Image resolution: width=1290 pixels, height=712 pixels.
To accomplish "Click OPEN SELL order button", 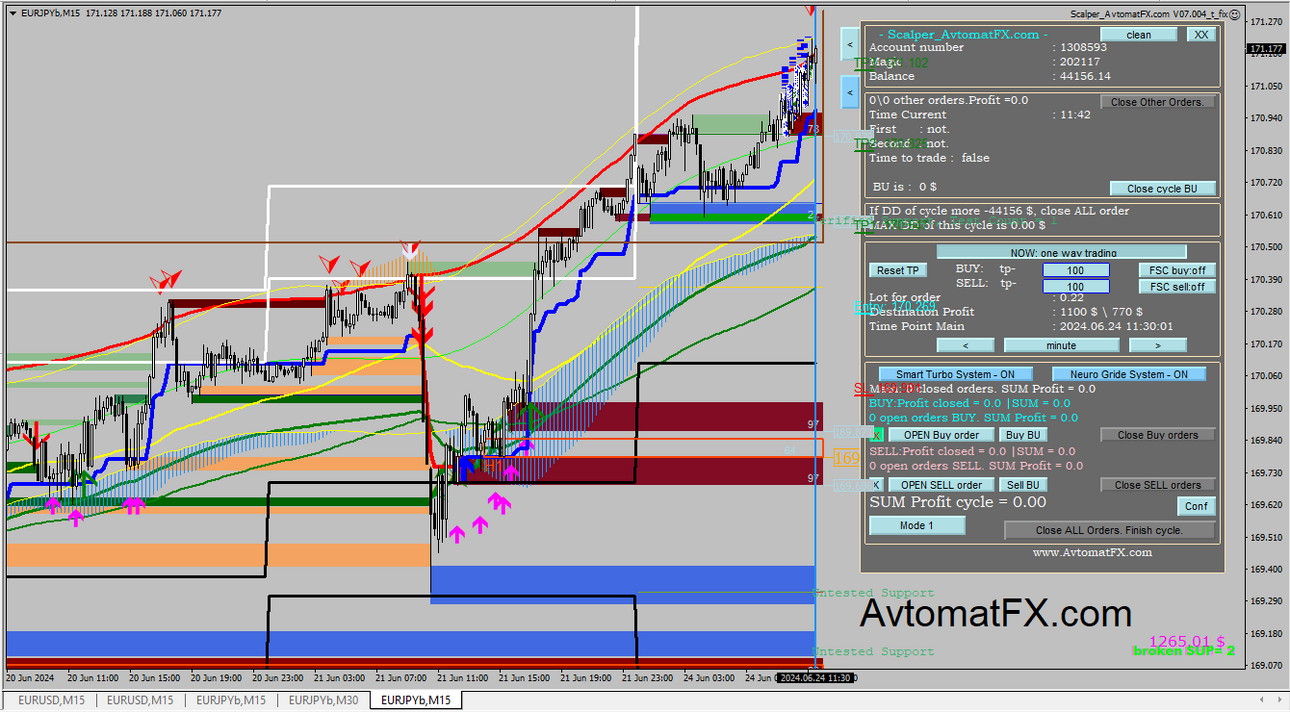I will pyautogui.click(x=941, y=485).
